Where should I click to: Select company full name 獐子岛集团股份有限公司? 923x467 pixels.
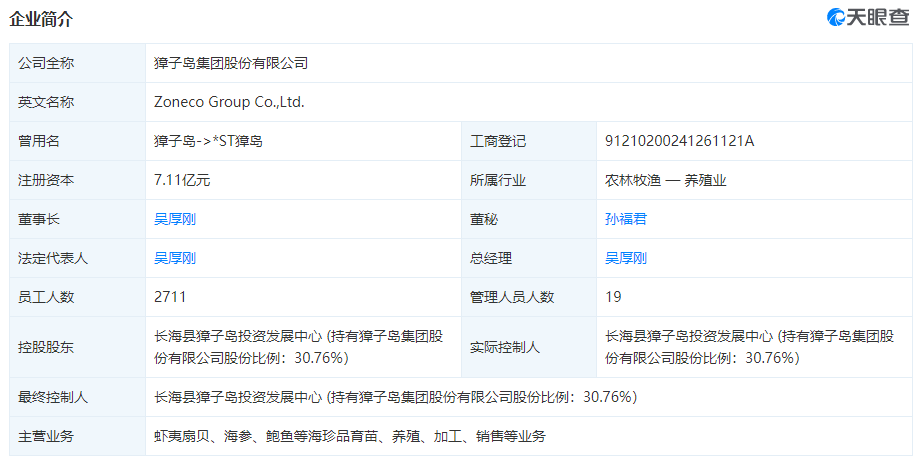tap(231, 63)
